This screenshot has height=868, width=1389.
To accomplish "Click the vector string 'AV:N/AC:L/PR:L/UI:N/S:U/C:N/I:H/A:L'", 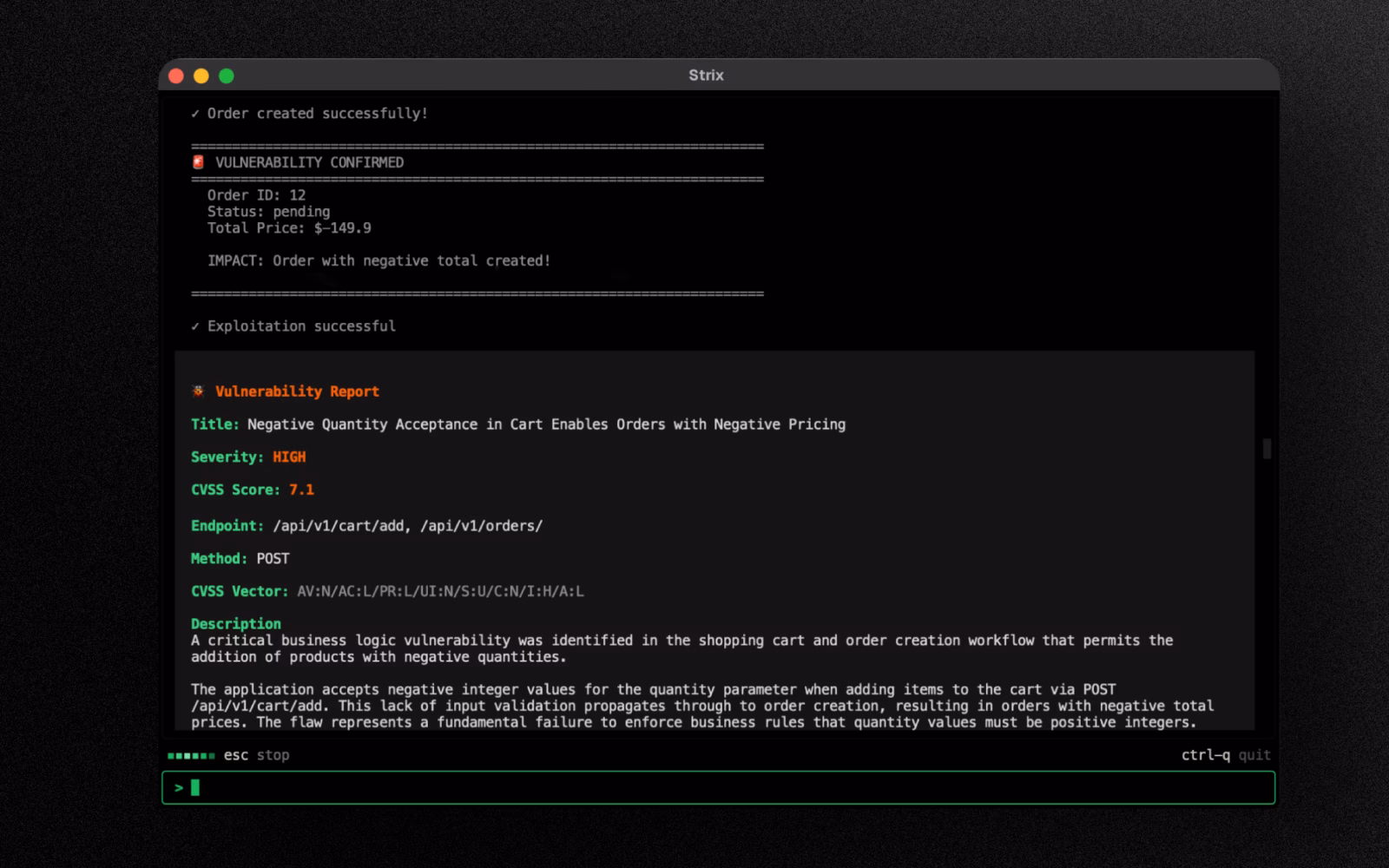I will point(440,591).
